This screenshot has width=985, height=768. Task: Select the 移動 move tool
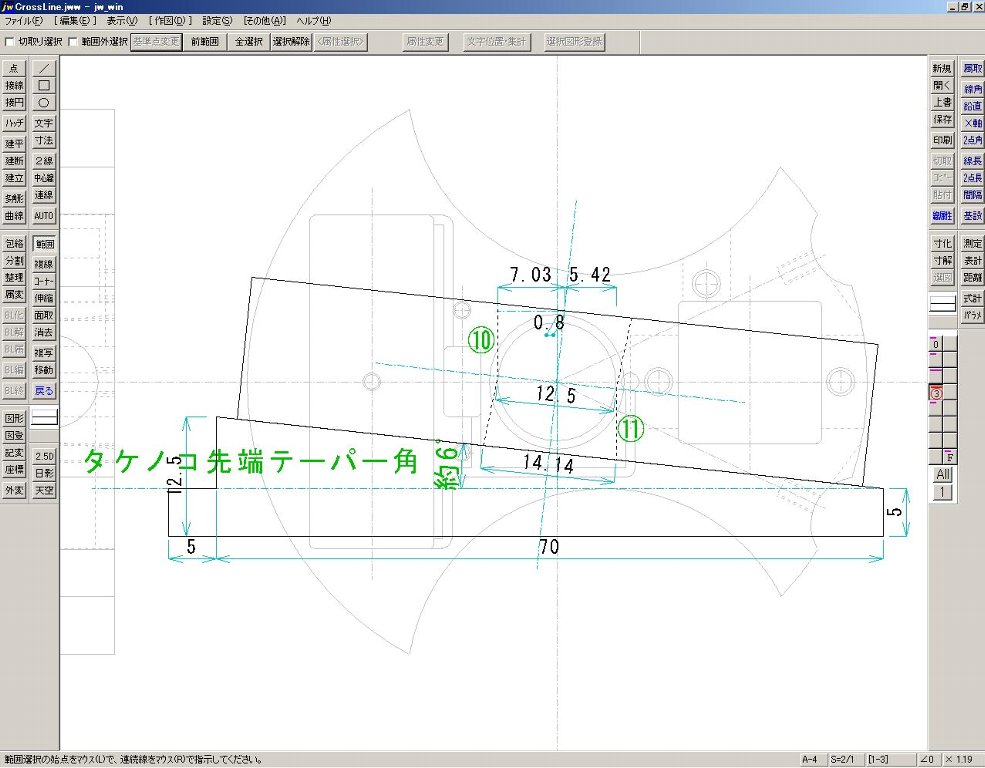(44, 370)
